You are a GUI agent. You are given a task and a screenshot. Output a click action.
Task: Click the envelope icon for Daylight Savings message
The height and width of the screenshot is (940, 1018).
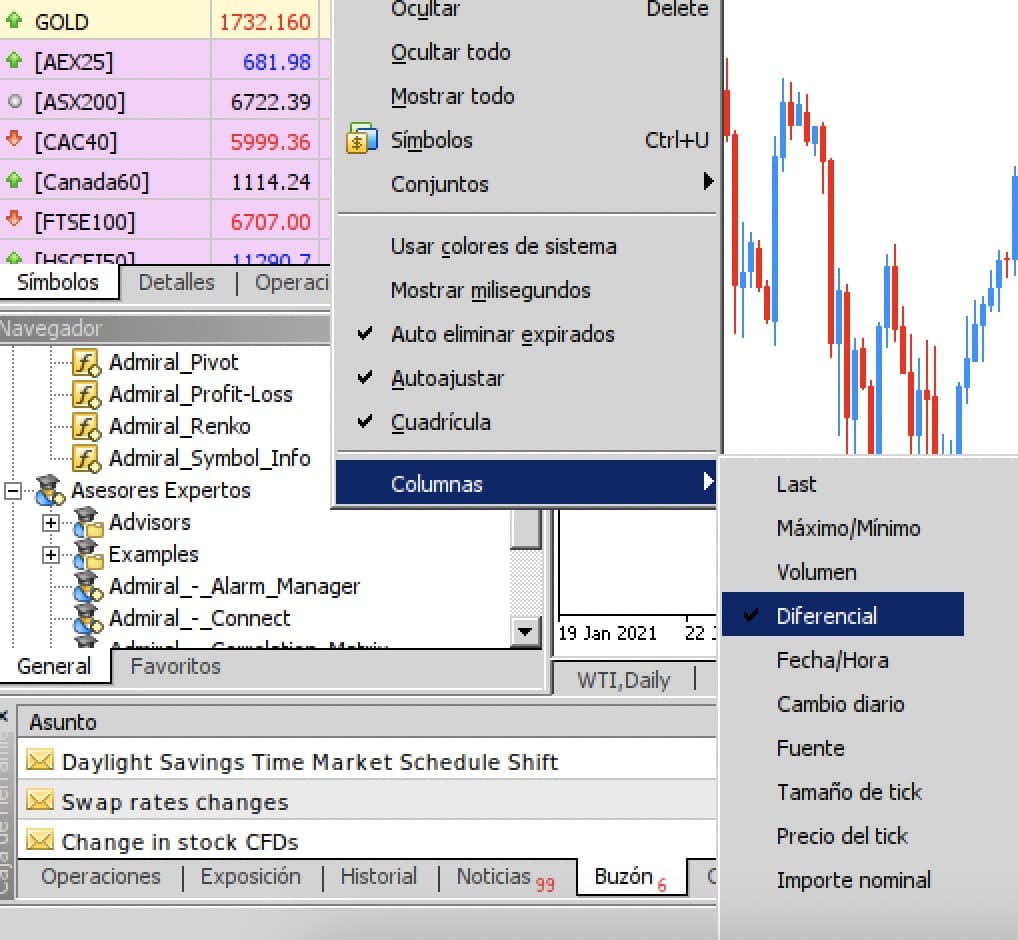click(x=40, y=760)
